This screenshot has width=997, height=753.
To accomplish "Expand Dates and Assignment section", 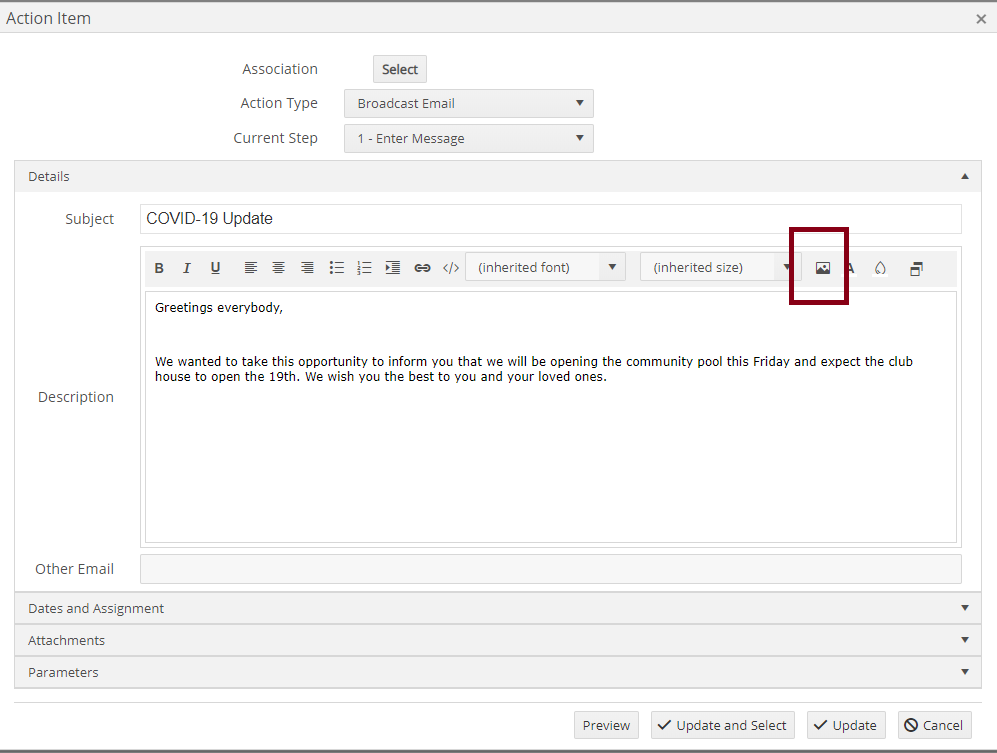I will click(x=498, y=608).
